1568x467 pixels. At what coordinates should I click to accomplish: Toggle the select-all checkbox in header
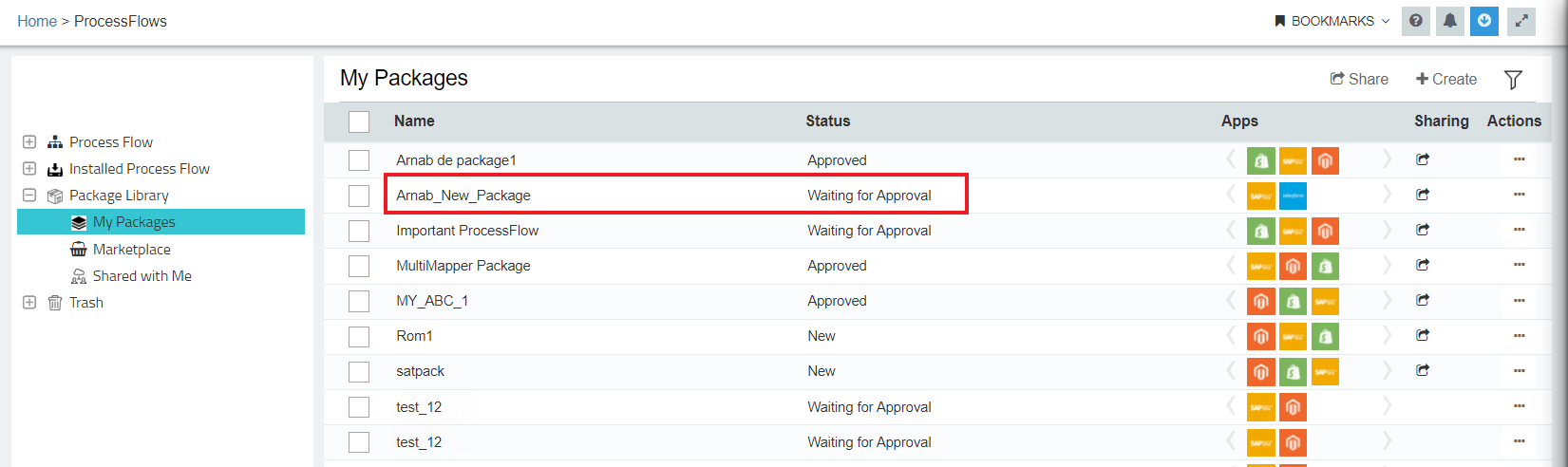click(x=359, y=121)
